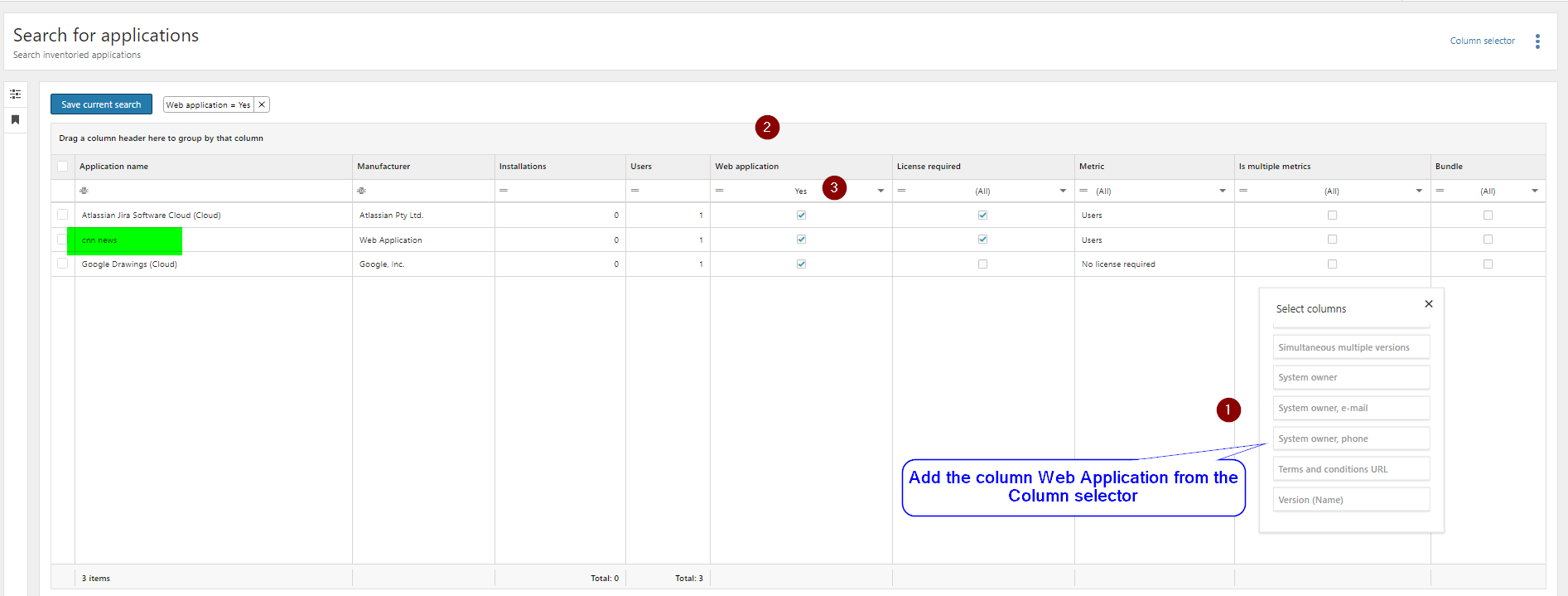The height and width of the screenshot is (596, 1568).
Task: Sort by Bundle column header
Action: [1488, 167]
